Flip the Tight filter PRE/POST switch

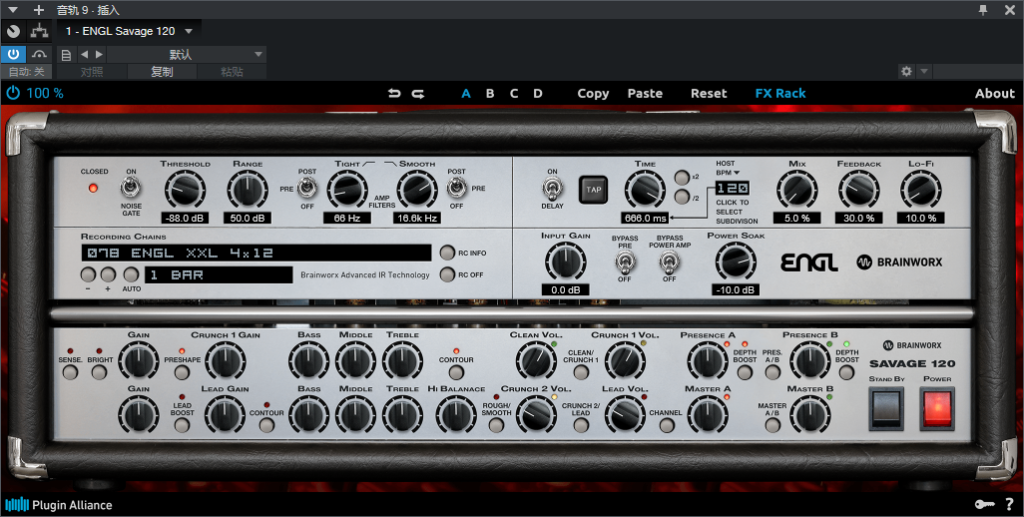(307, 189)
